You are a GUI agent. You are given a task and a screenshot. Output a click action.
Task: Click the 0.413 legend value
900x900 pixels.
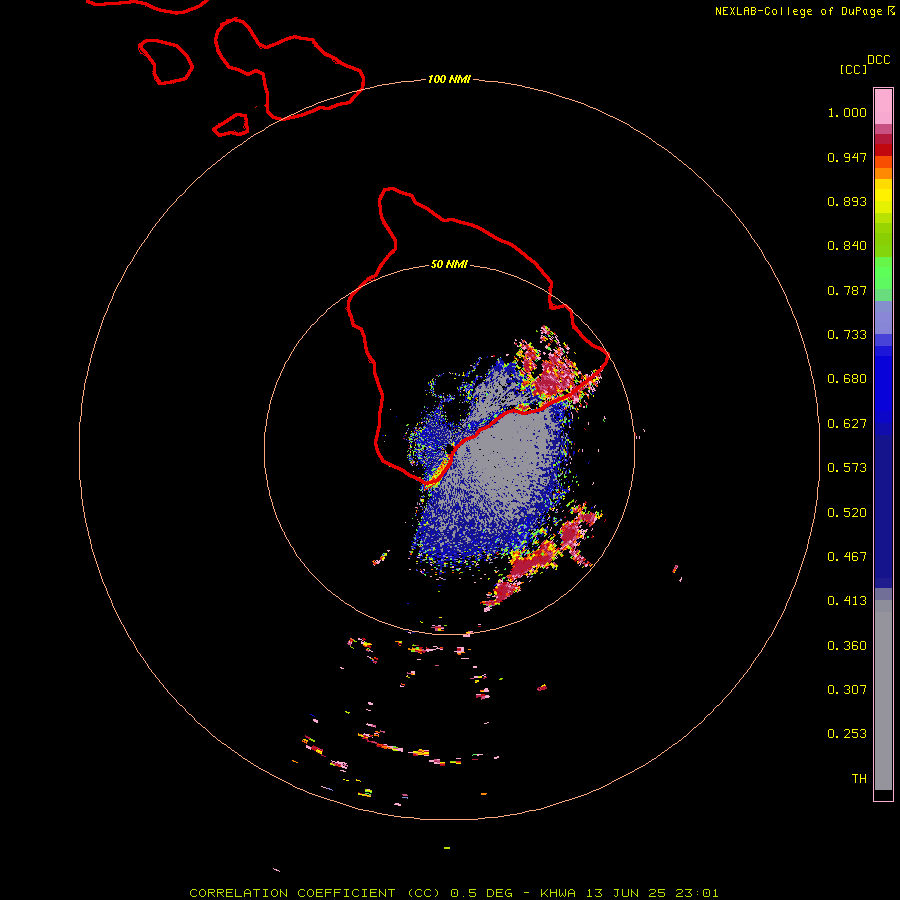pyautogui.click(x=847, y=601)
